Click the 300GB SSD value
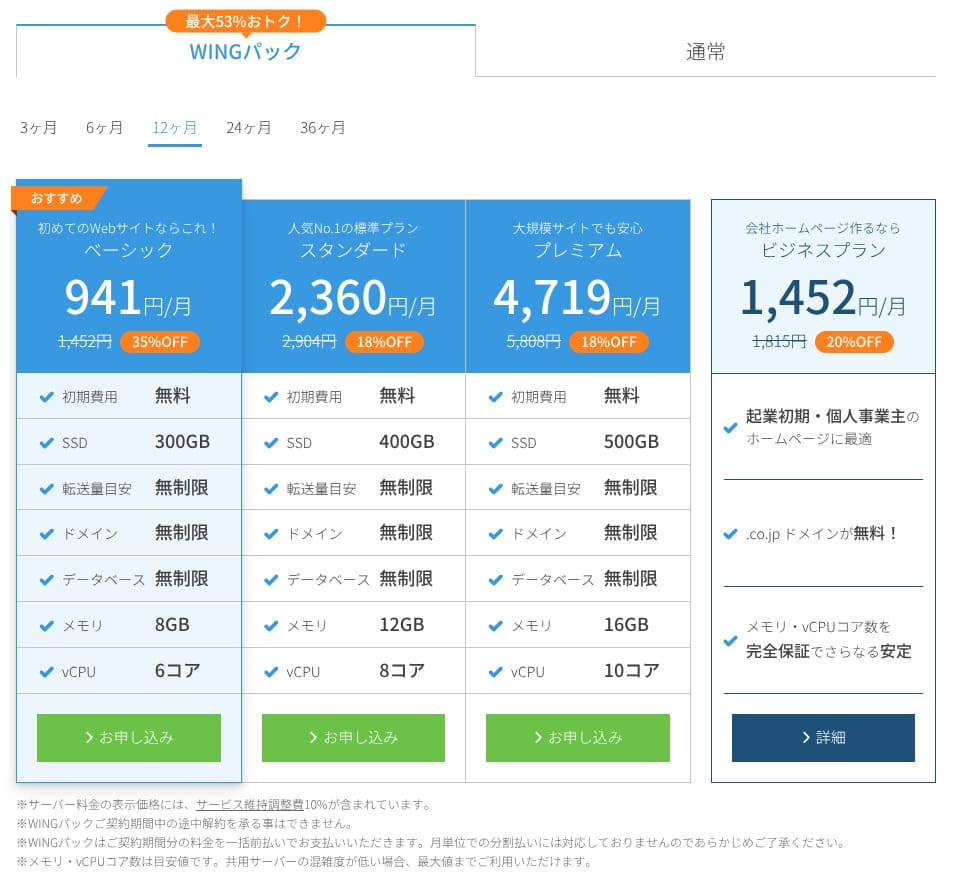 click(182, 442)
